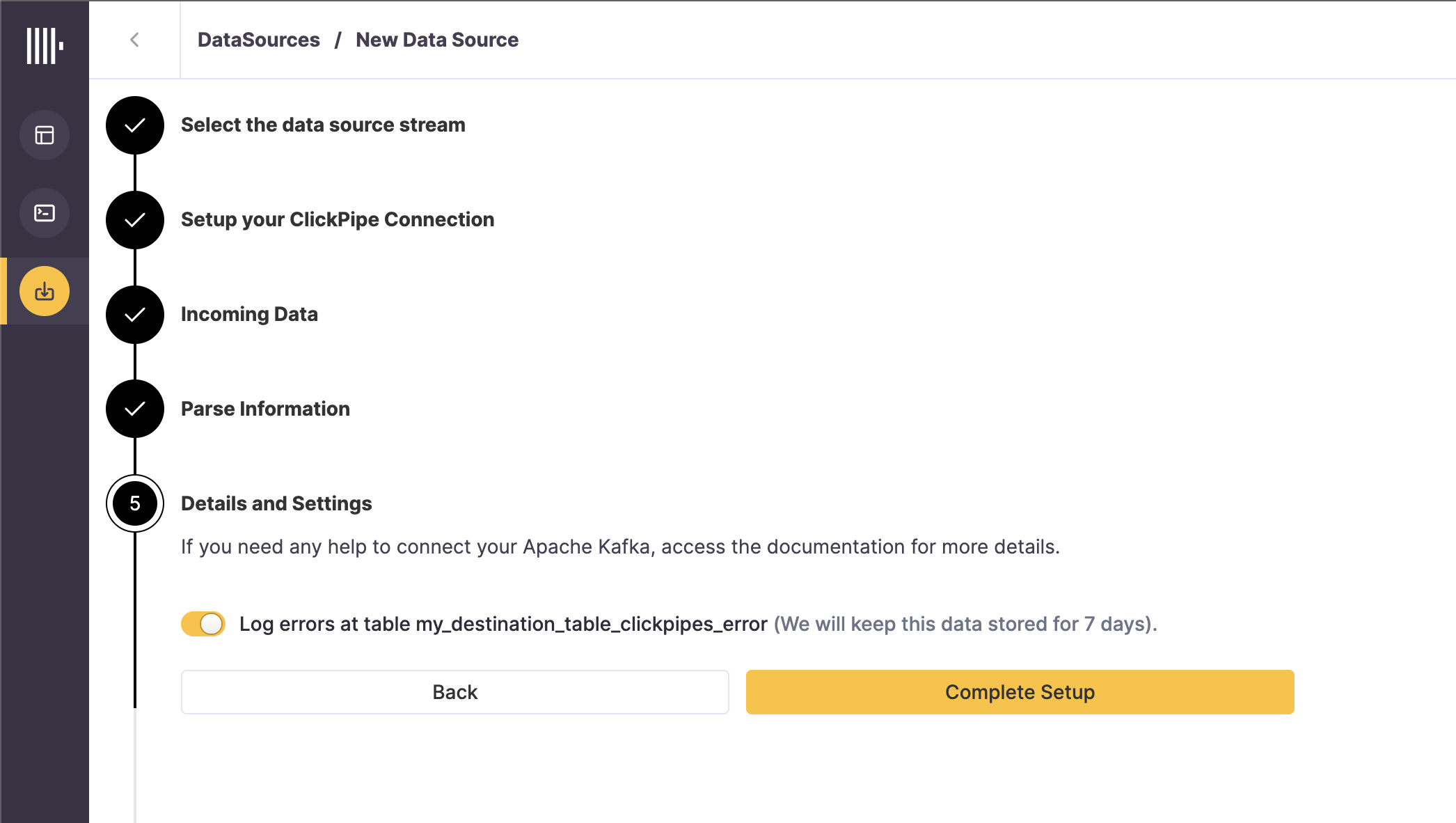
Task: Click the app menu hamburger icon
Action: click(44, 44)
